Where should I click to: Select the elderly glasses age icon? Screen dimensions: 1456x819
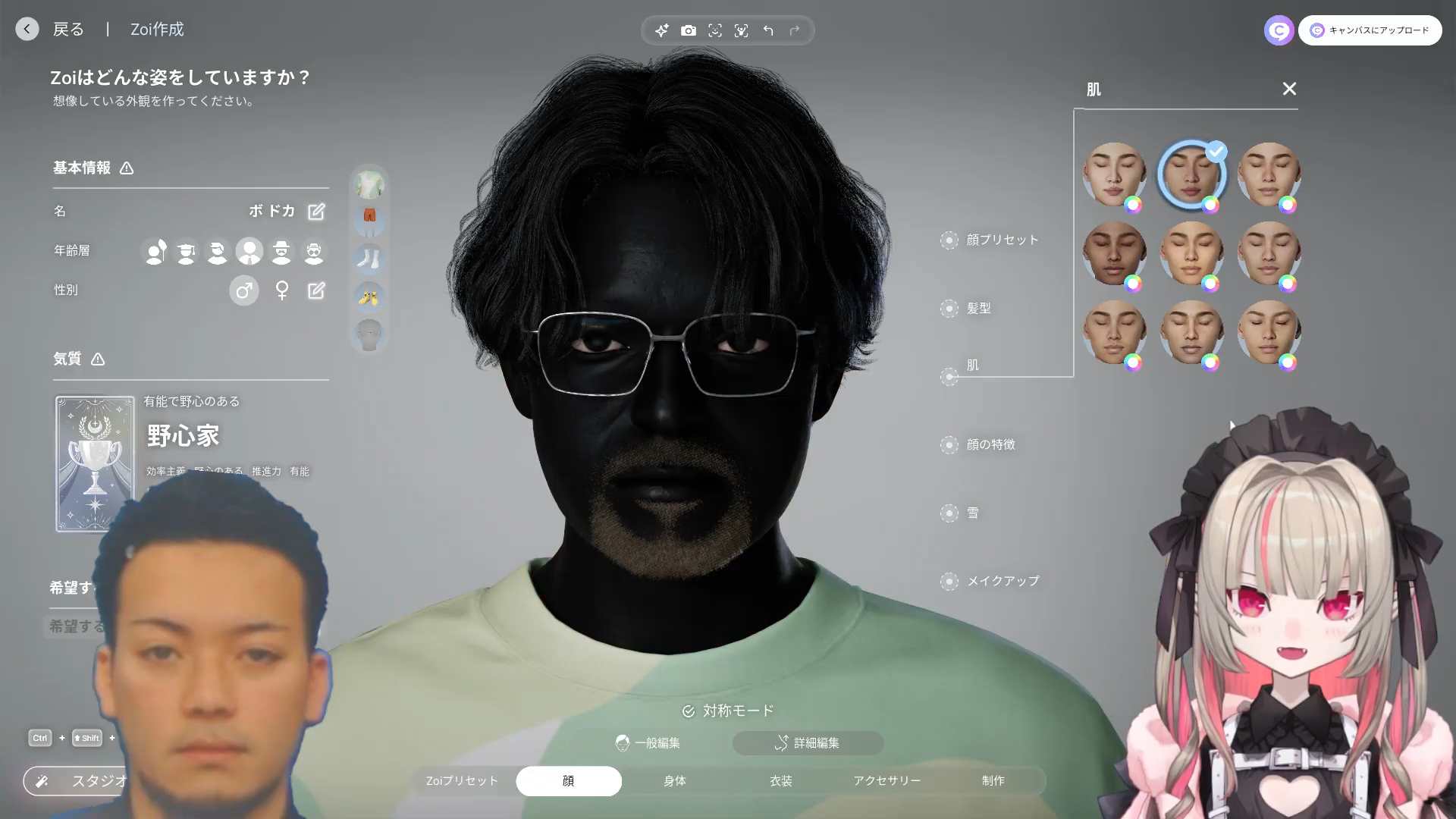point(313,251)
